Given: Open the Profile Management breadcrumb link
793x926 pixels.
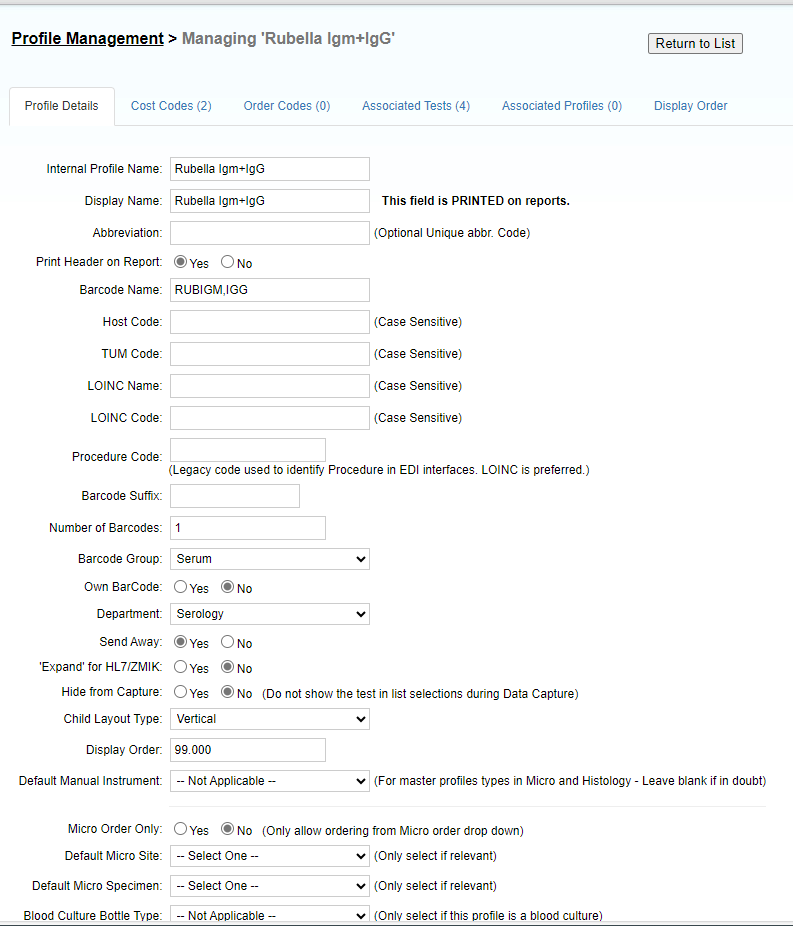Looking at the screenshot, I should 87,38.
